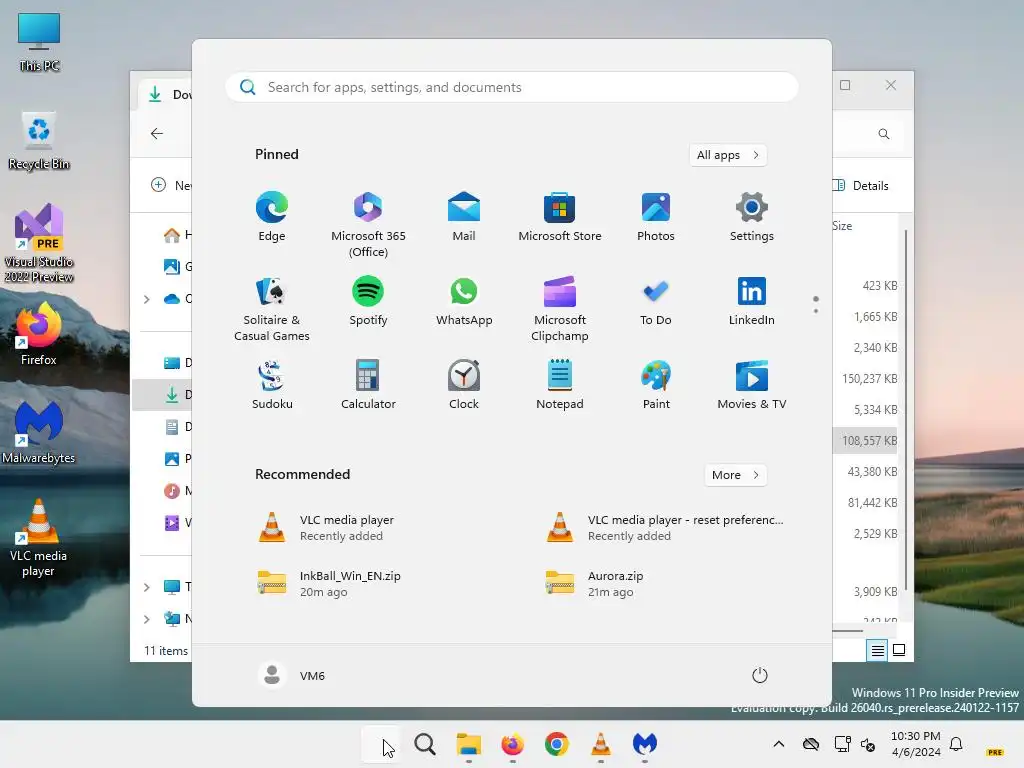
Task: Select file row sized 43,380 KB
Action: click(865, 472)
